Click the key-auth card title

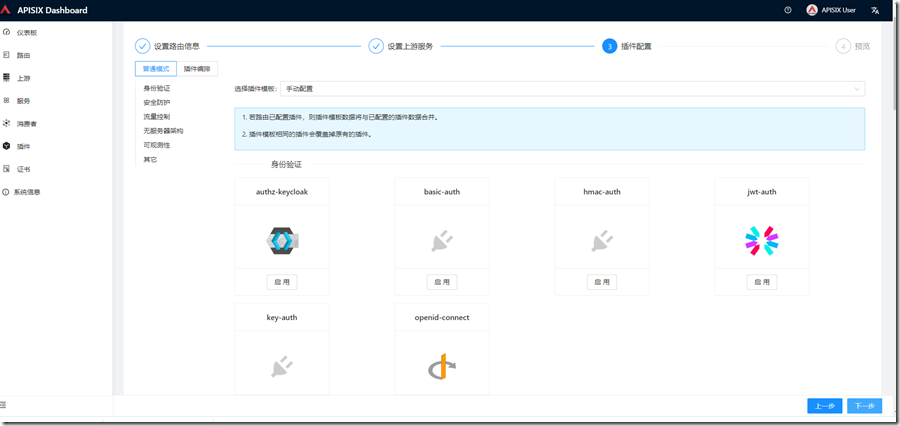282,317
